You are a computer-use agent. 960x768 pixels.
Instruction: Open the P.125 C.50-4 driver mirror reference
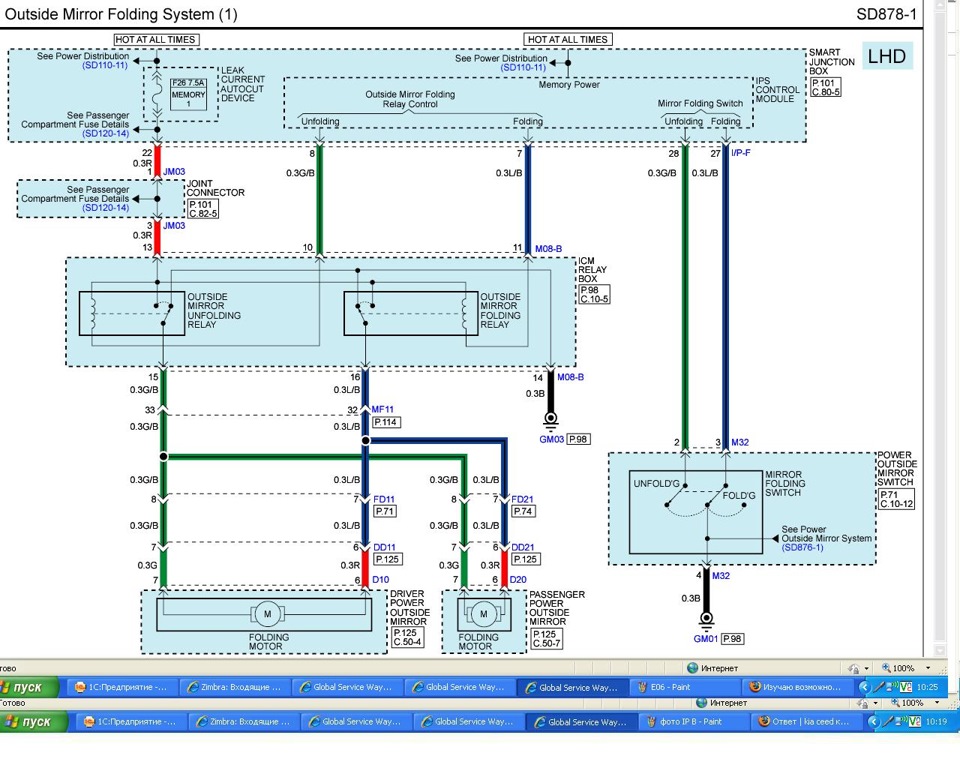coord(407,638)
